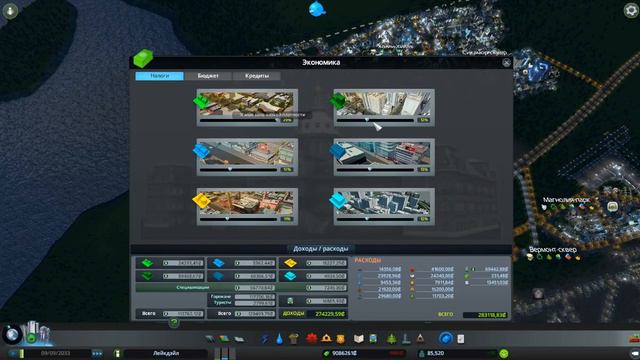The height and width of the screenshot is (360, 640).
Task: Click the population count 85,520
Action: point(435,353)
